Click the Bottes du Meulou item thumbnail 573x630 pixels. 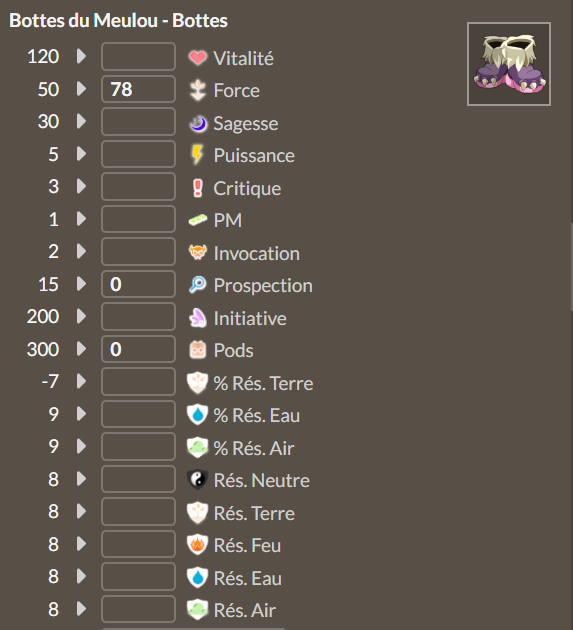tap(509, 64)
